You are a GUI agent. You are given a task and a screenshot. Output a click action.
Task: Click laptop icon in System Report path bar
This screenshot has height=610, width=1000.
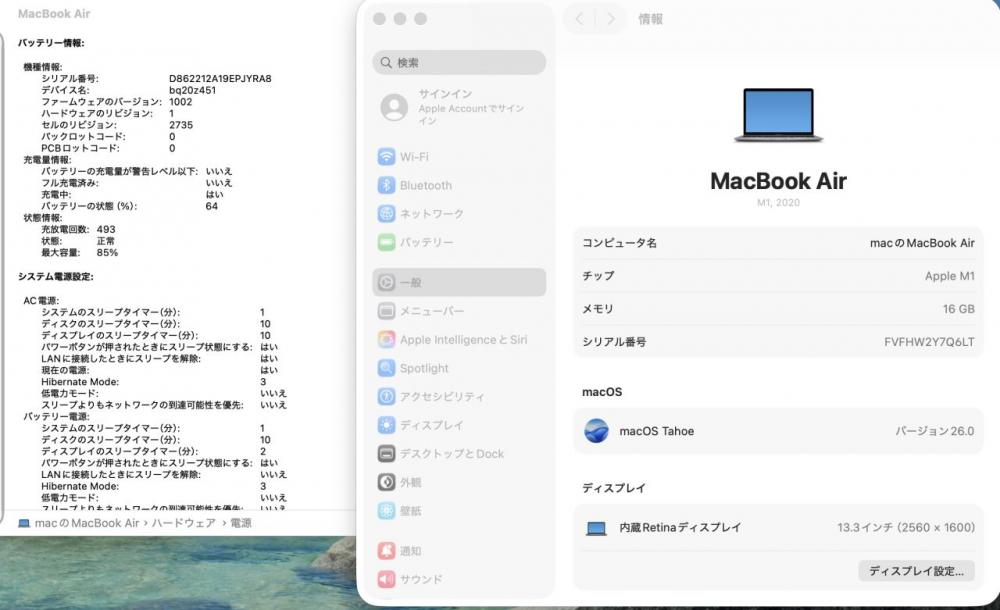click(24, 523)
